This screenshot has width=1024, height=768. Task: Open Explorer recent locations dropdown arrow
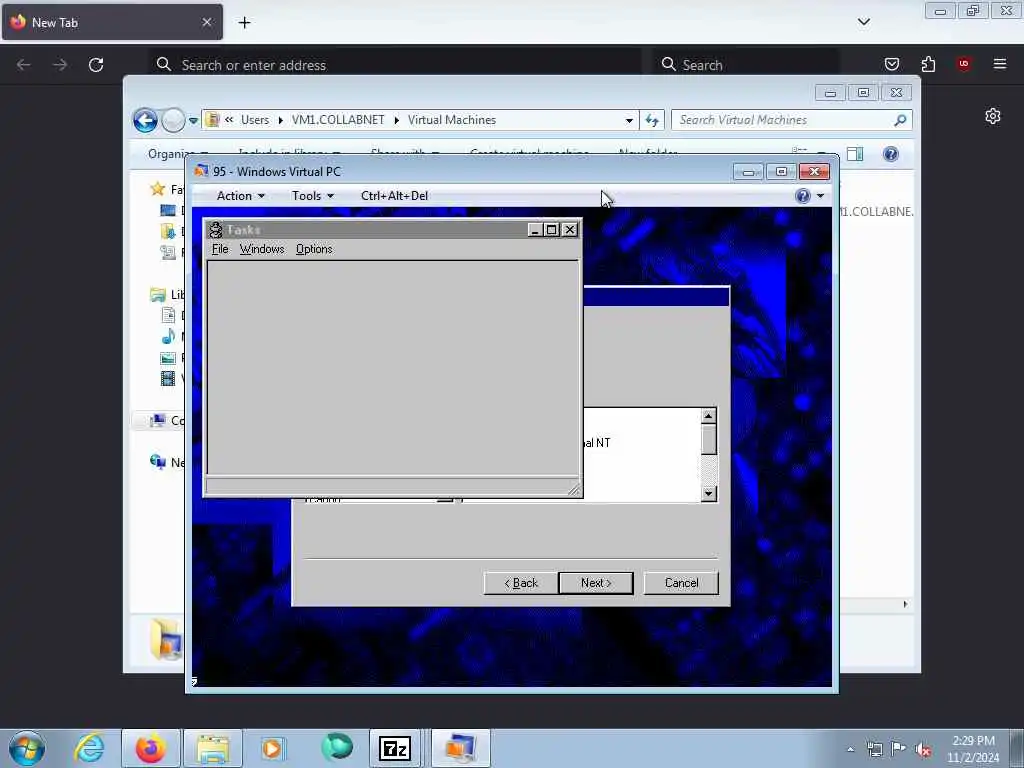click(193, 120)
